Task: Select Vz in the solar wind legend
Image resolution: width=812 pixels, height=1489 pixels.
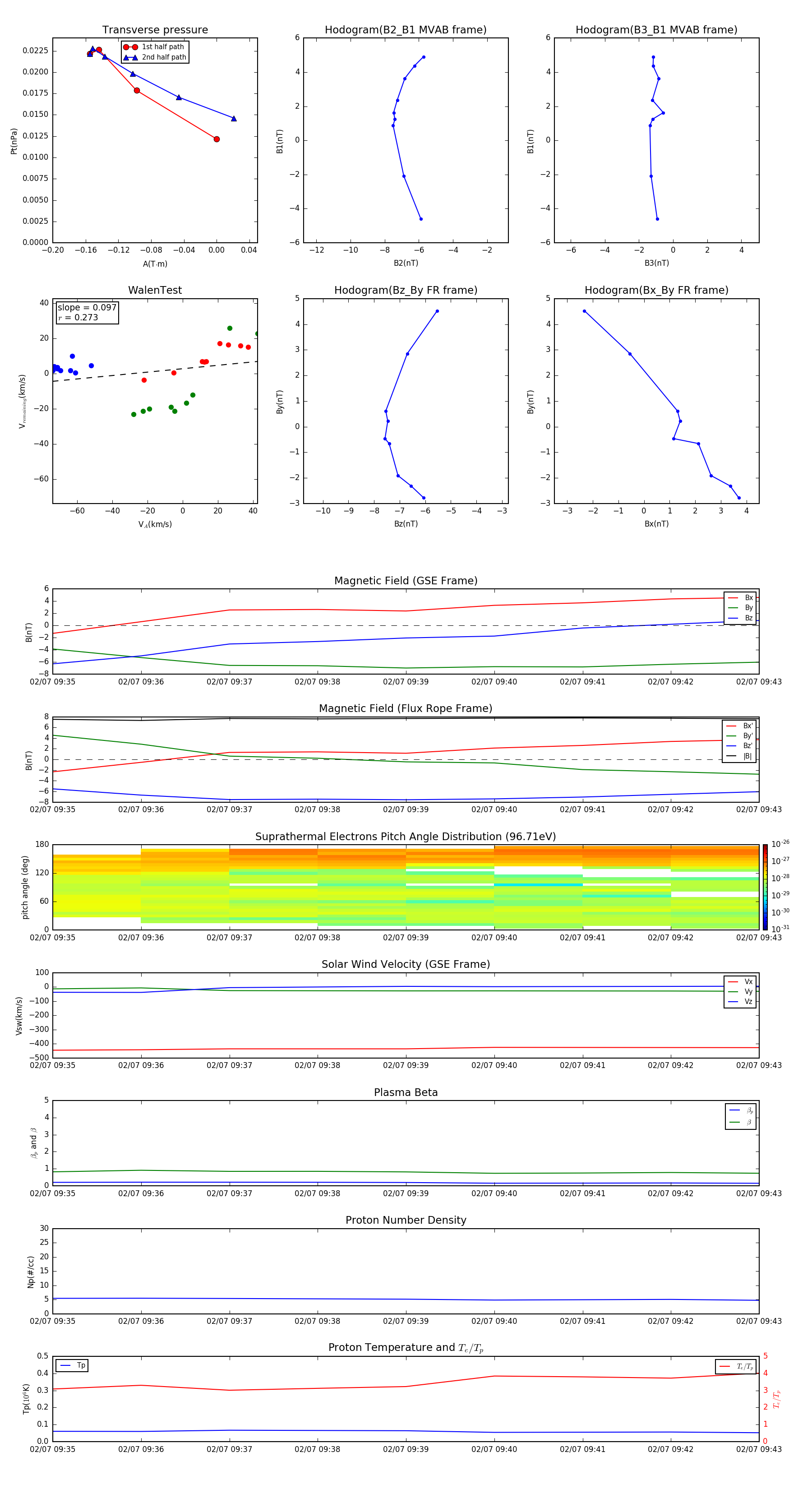Action: point(740,1002)
